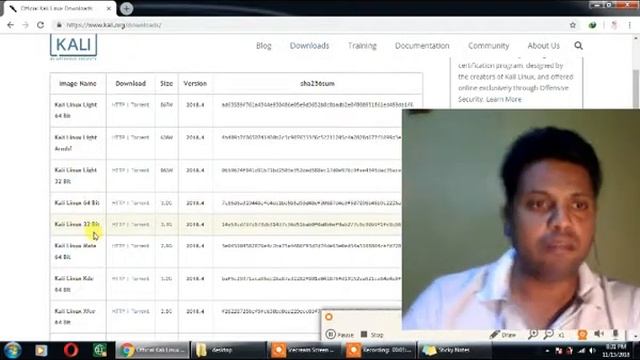Open the Downloads menu item
The height and width of the screenshot is (360, 640).
pyautogui.click(x=309, y=46)
